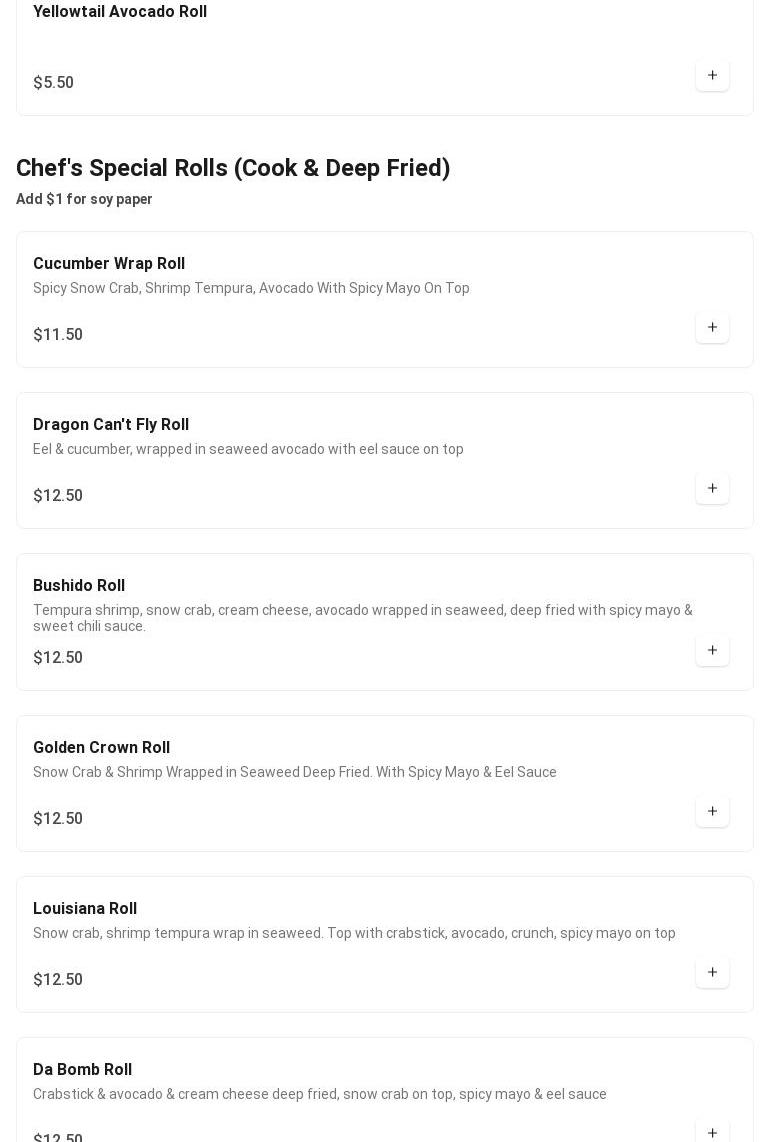Open the Yellowtail Avocado Roll item title
Image resolution: width=770 pixels, height=1142 pixels.
[x=120, y=12]
